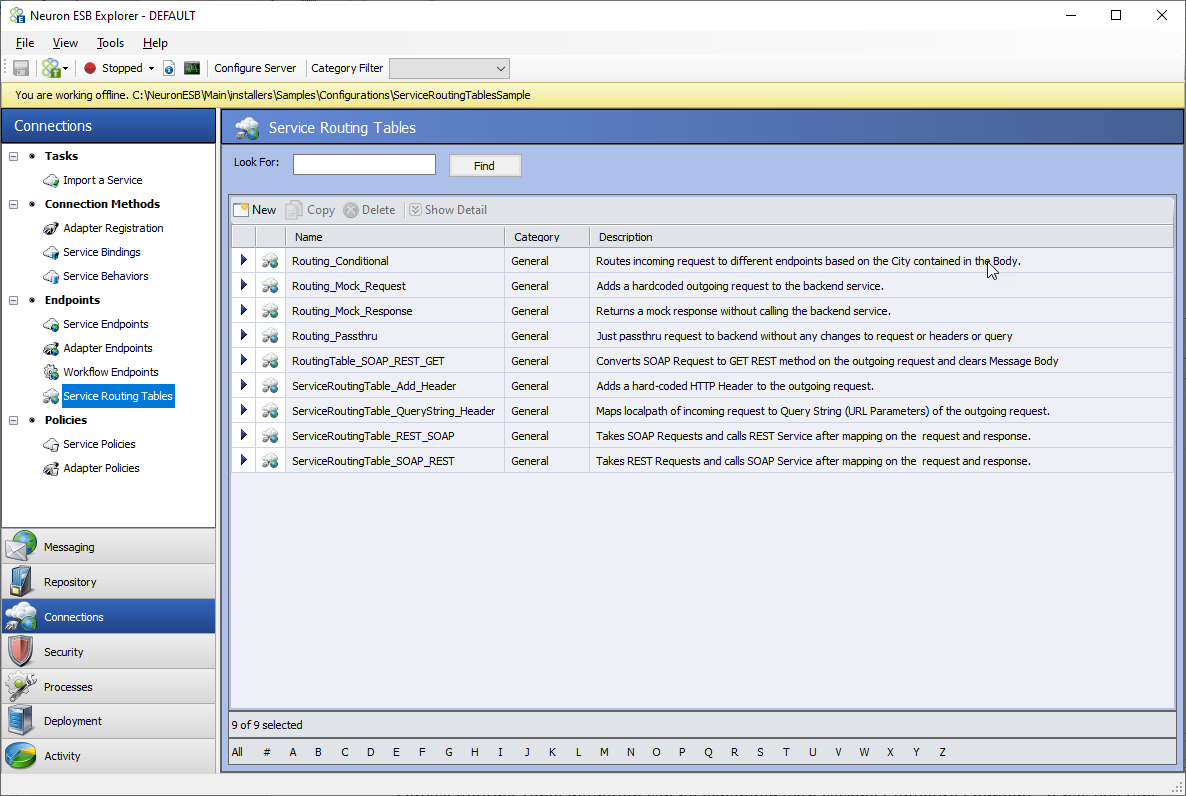Image resolution: width=1186 pixels, height=796 pixels.
Task: Click Configure Server in the toolbar
Action: click(255, 68)
